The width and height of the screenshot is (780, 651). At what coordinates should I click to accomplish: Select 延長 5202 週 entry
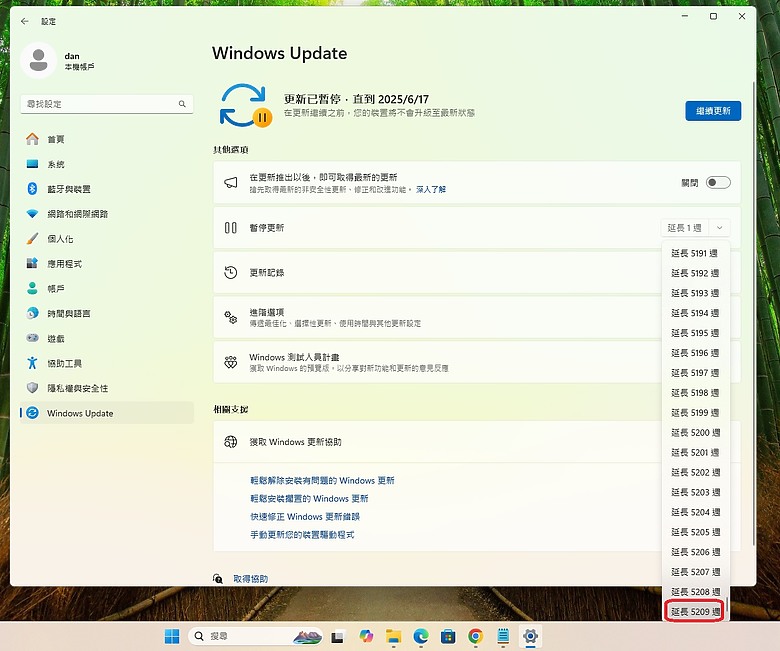pyautogui.click(x=695, y=472)
